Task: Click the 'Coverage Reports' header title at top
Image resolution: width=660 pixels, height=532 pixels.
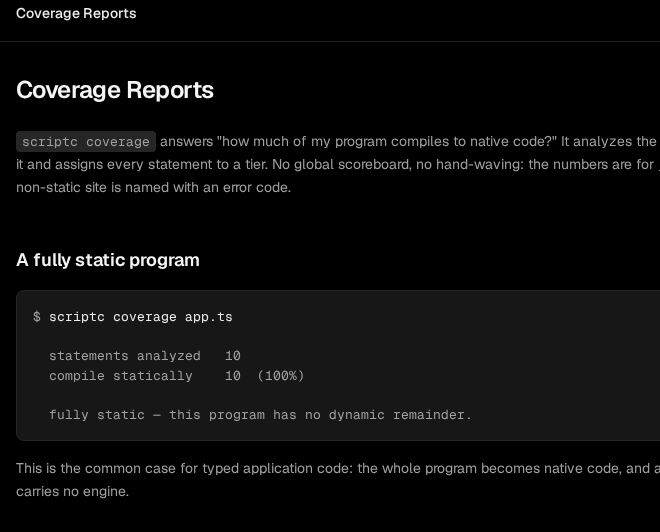Action: [76, 13]
